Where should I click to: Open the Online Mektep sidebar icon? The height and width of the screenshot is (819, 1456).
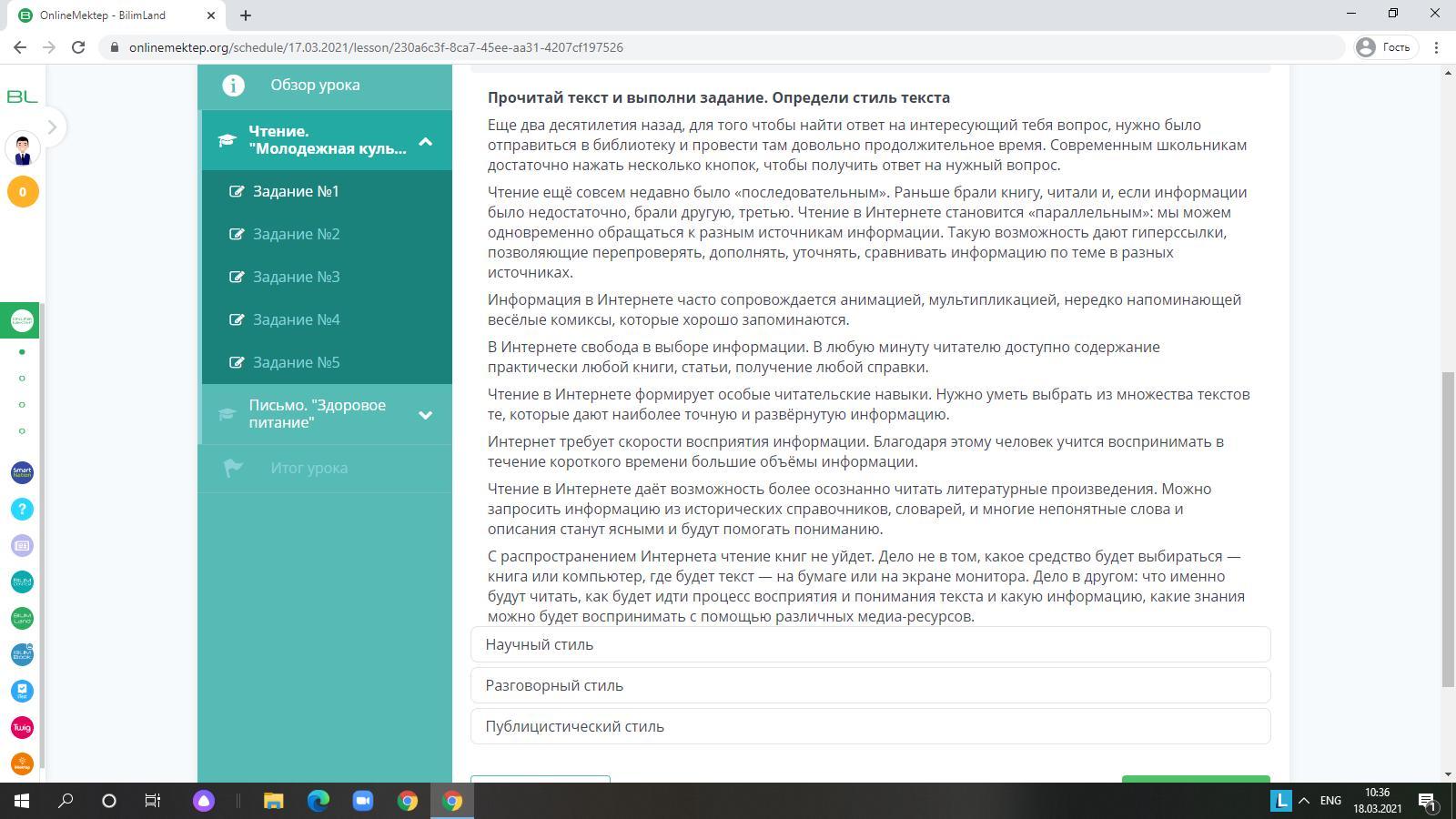(x=22, y=320)
